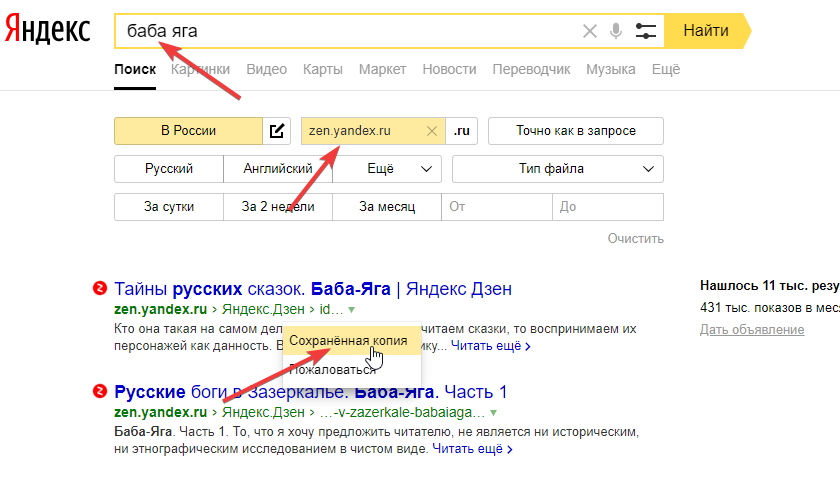Switch to the Видео tab
Image resolution: width=840 pixels, height=480 pixels.
click(266, 69)
